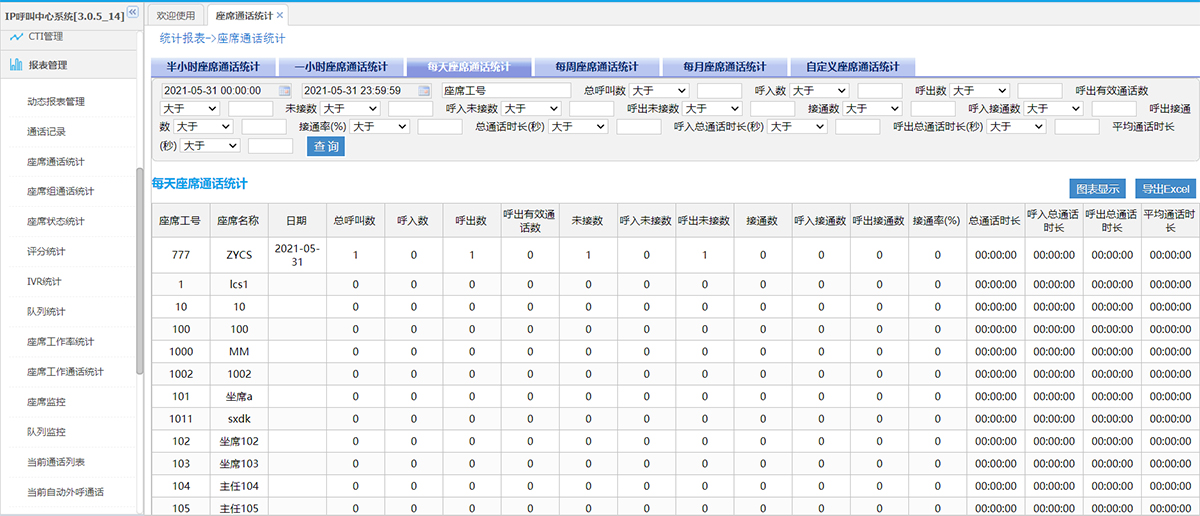1200x516 pixels.
Task: Click 总呼叫数 value input box
Action: point(719,90)
